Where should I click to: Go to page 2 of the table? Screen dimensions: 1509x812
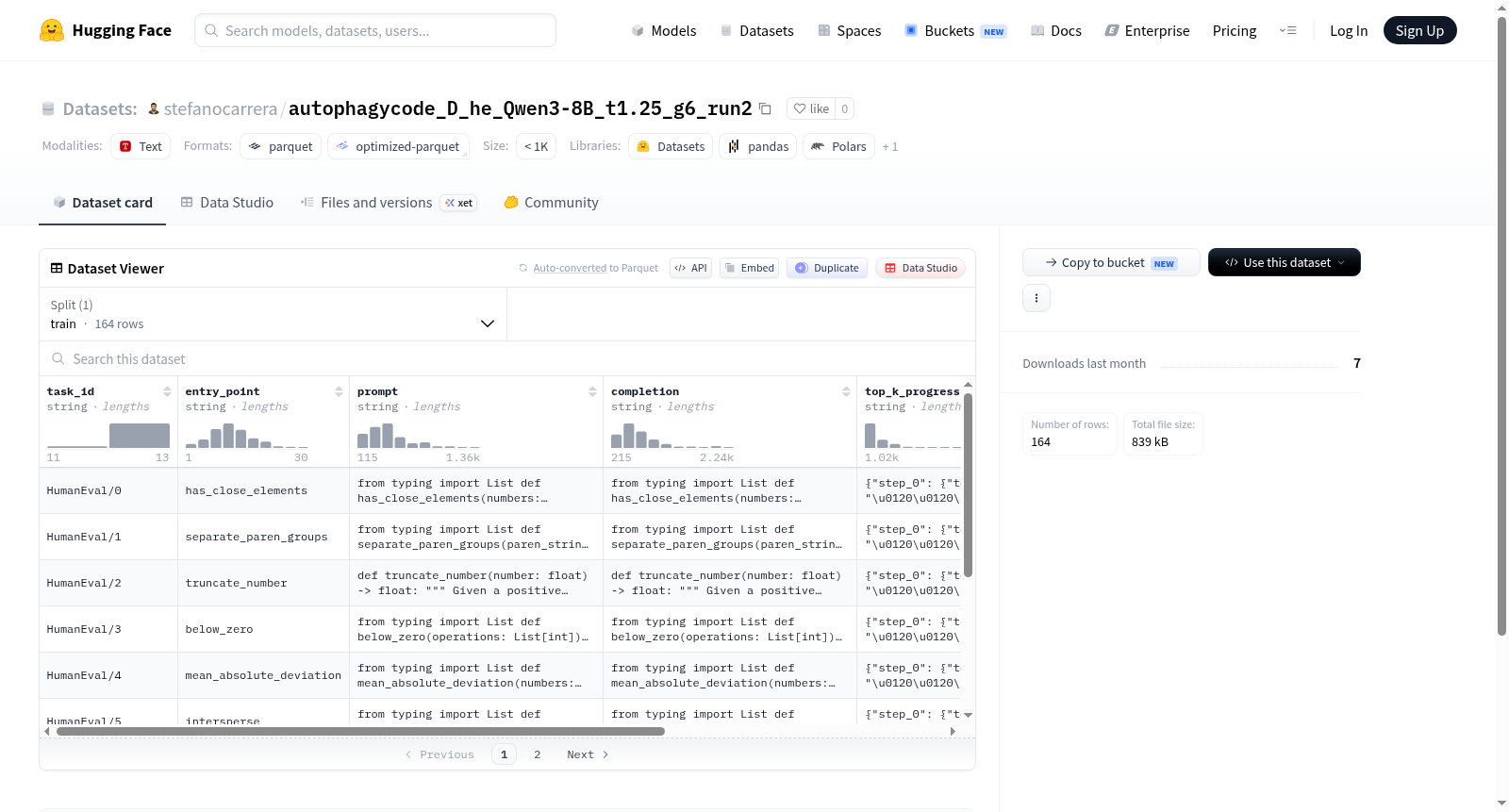click(x=538, y=754)
